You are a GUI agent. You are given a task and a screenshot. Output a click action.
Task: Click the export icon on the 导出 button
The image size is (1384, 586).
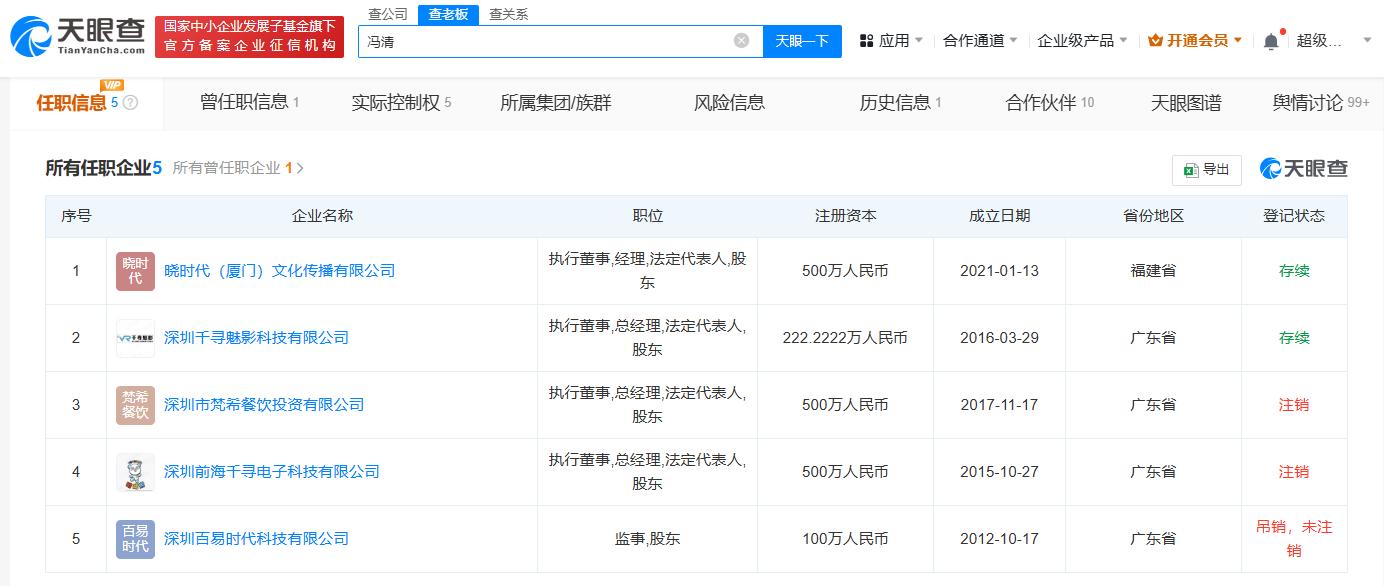[x=1191, y=170]
